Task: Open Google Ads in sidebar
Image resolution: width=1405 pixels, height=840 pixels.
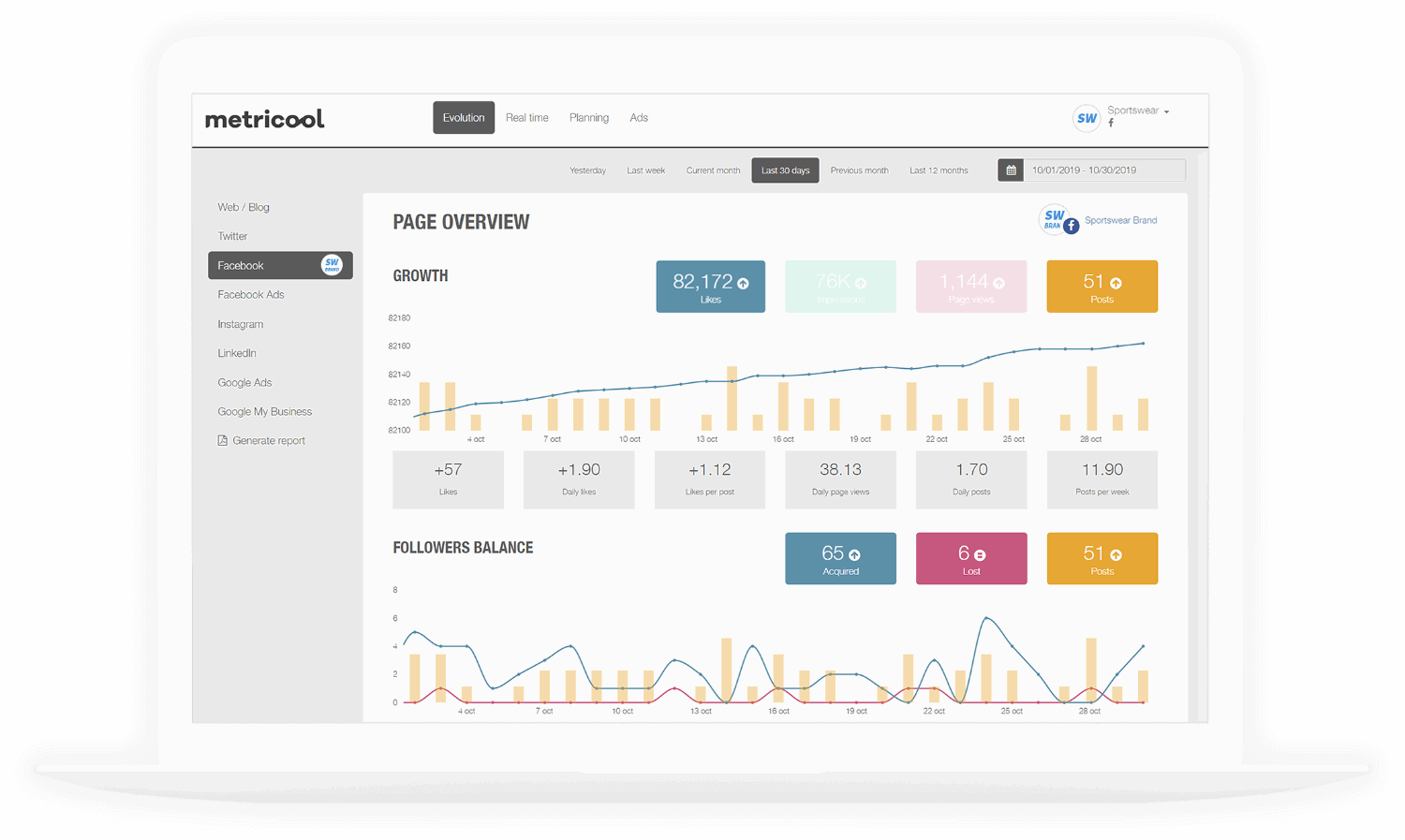Action: point(244,382)
